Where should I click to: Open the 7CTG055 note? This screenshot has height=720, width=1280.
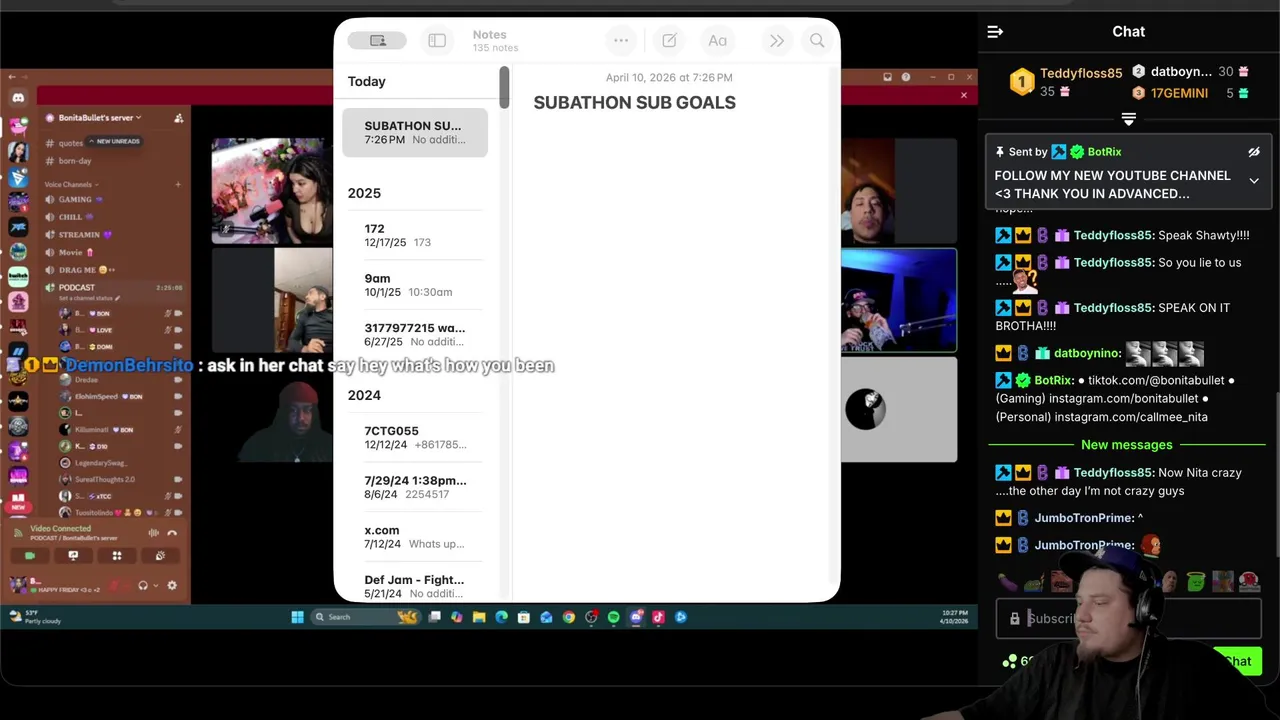[415, 437]
